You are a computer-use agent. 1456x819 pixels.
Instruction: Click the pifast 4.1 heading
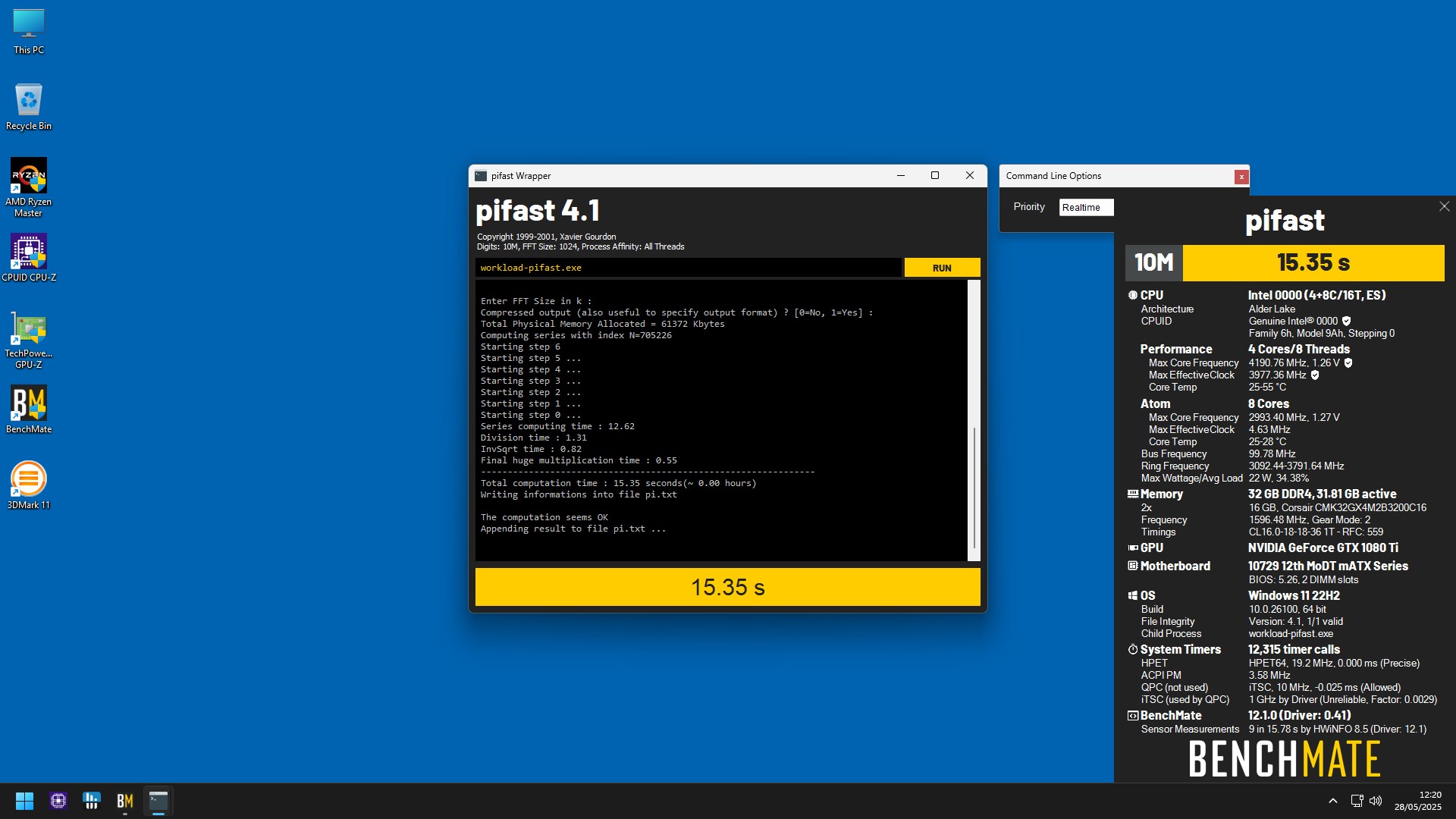pos(538,210)
